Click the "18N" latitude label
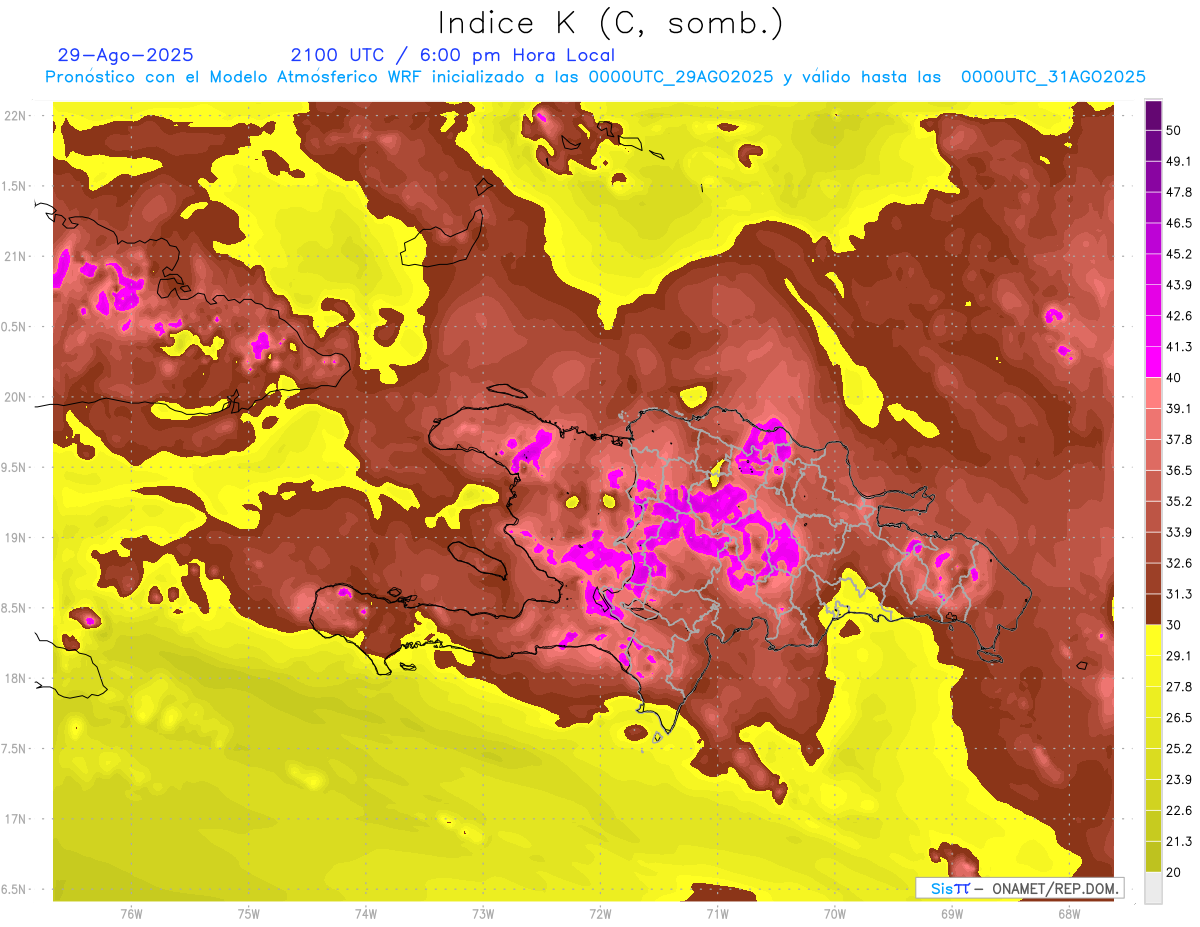Viewport: 1200px width, 927px height. click(15, 679)
